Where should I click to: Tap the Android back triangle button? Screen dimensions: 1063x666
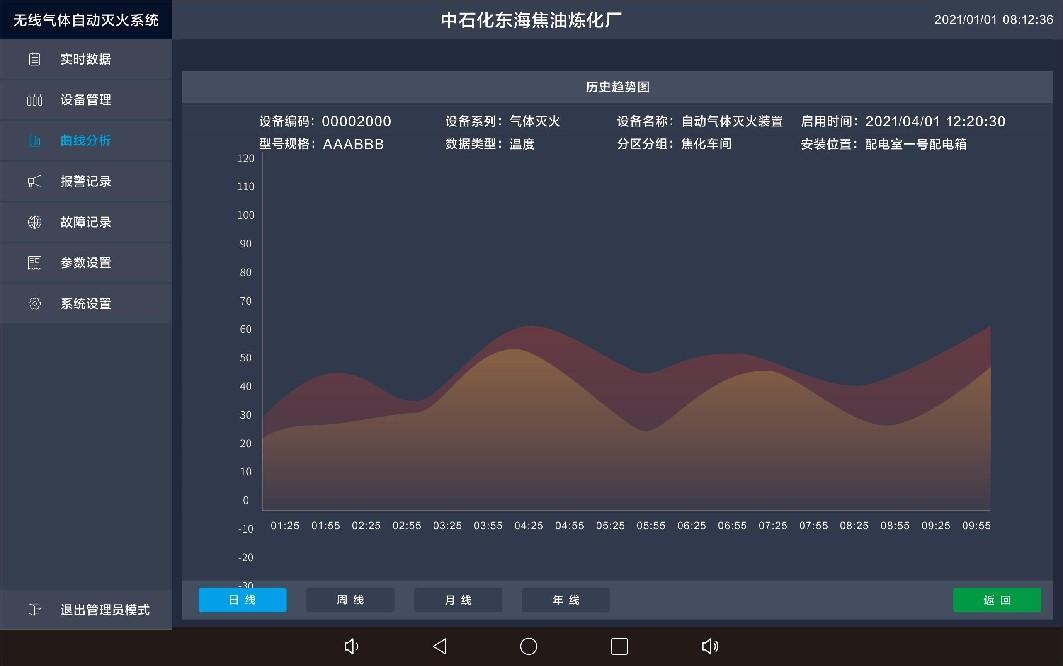point(439,646)
